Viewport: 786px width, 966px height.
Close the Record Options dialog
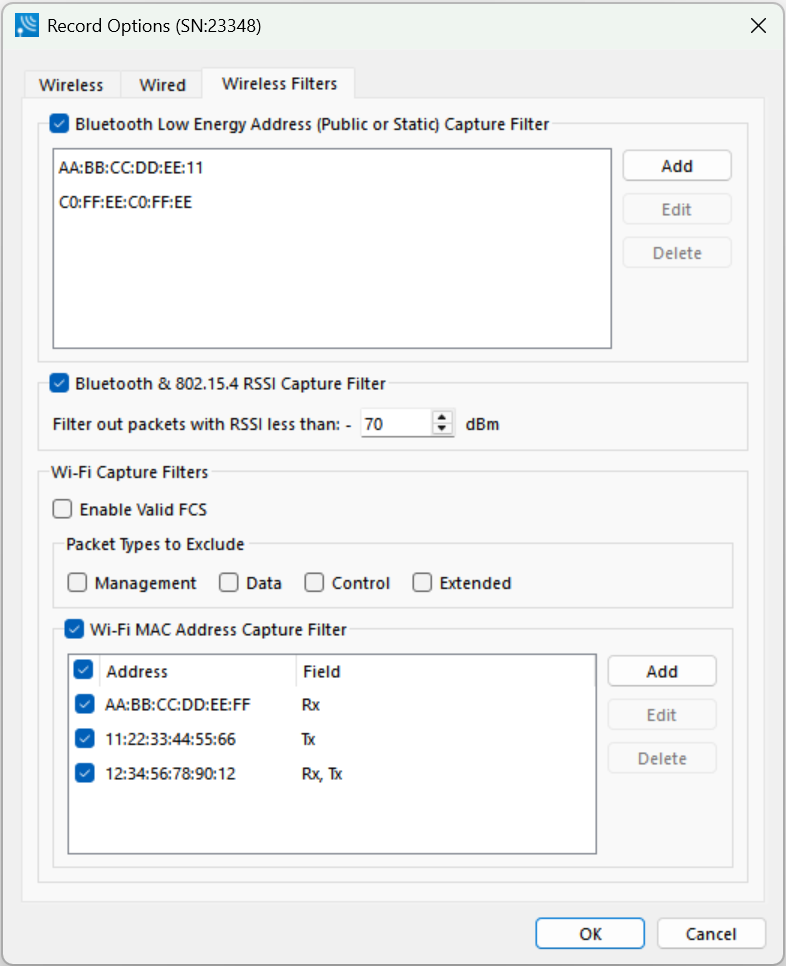(758, 26)
